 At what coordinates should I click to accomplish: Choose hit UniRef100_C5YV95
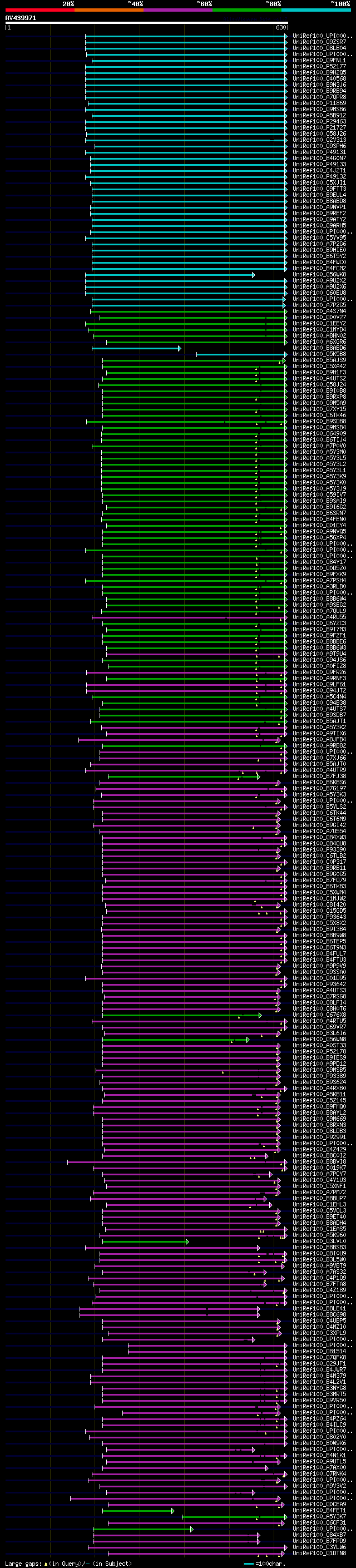(319, 238)
